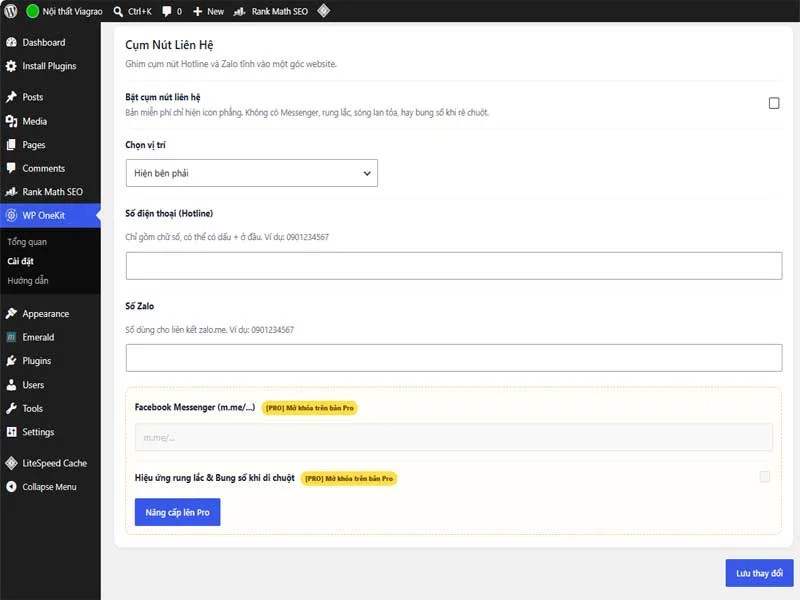800x600 pixels.
Task: Click the PRO badge beside Hiệu ứng rung lắc
Action: 349,479
